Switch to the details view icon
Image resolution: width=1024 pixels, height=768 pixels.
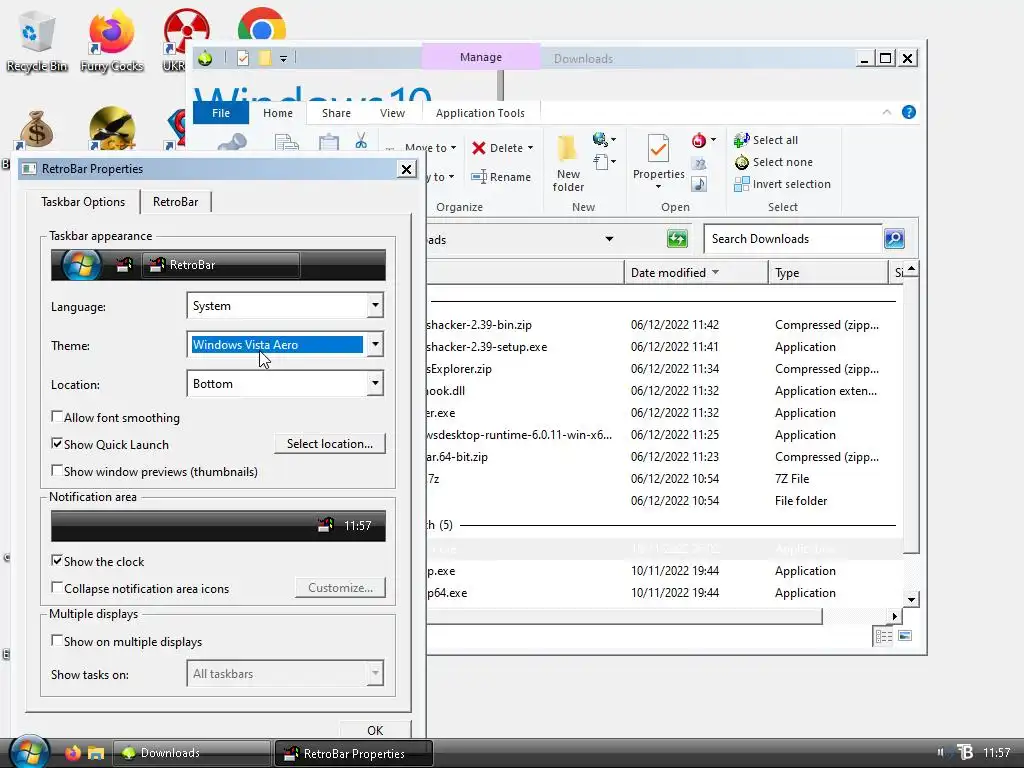pyautogui.click(x=884, y=636)
